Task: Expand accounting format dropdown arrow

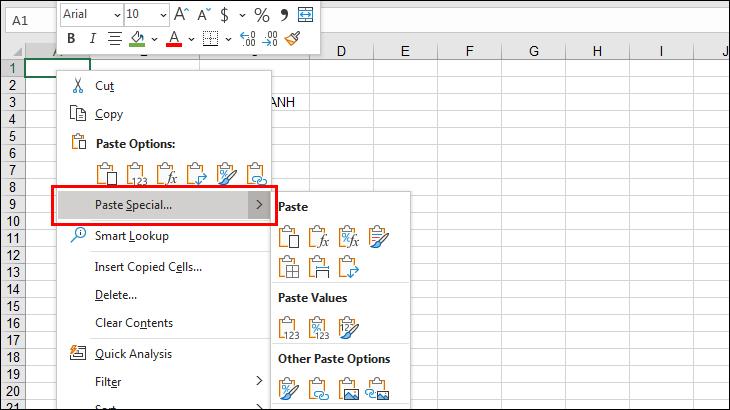Action: pyautogui.click(x=242, y=15)
